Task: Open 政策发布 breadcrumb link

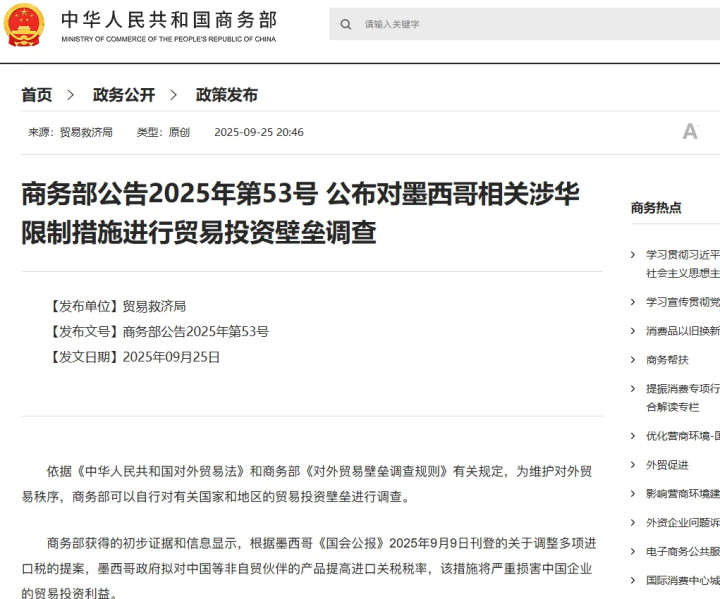Action: tap(227, 95)
